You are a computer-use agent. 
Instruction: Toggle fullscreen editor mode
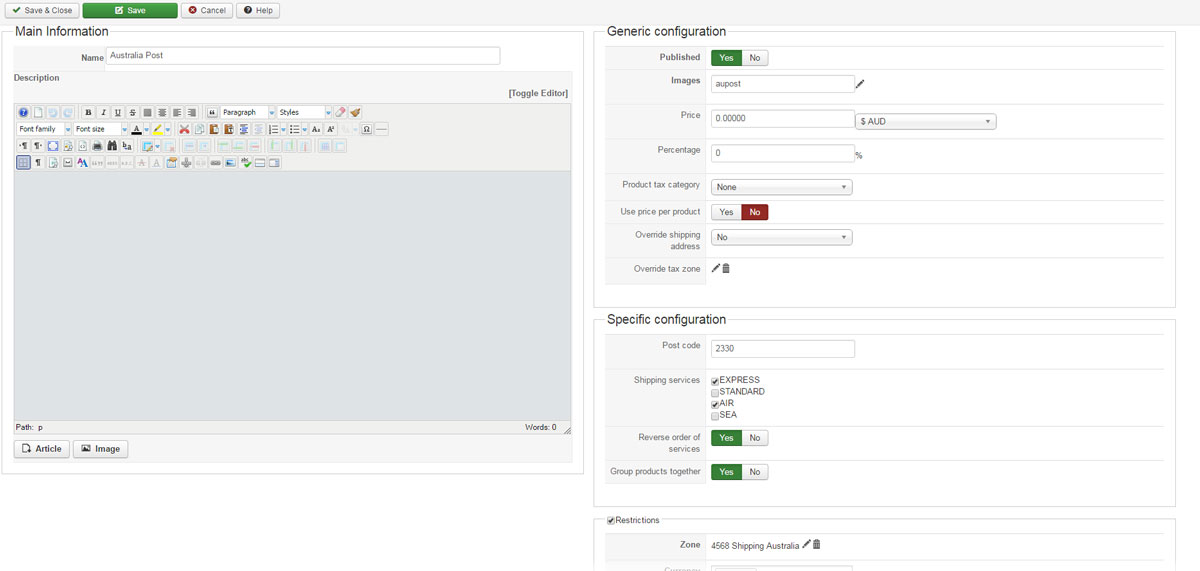53,146
